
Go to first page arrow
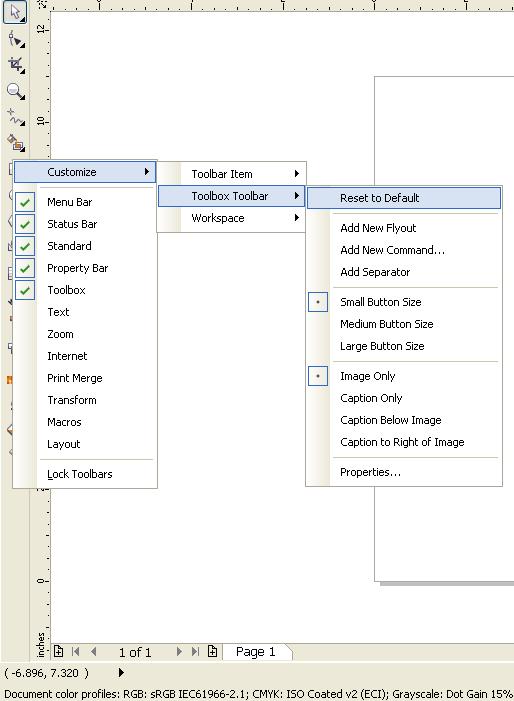tap(76, 651)
